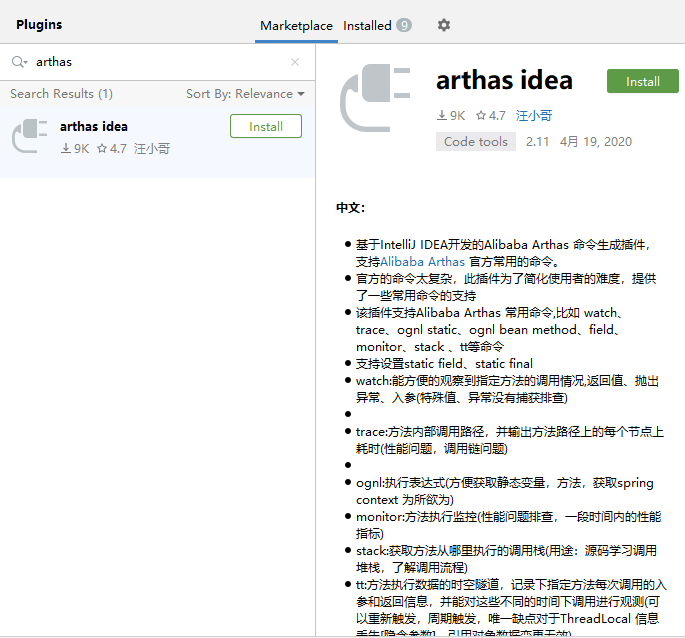Screen dimensions: 685x638
Task: Open vendor 汪小哥 link in details pane
Action: tap(534, 116)
